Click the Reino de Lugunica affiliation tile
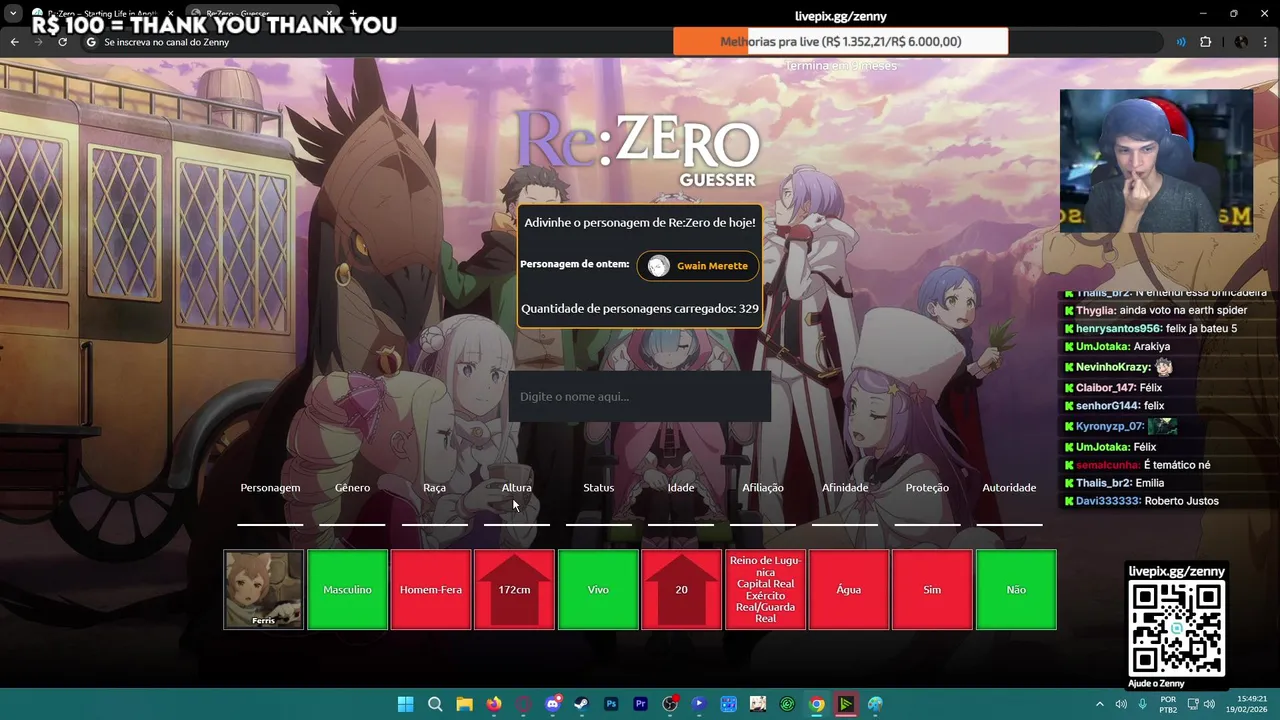Screen dimensions: 1280x720 tap(765, 590)
